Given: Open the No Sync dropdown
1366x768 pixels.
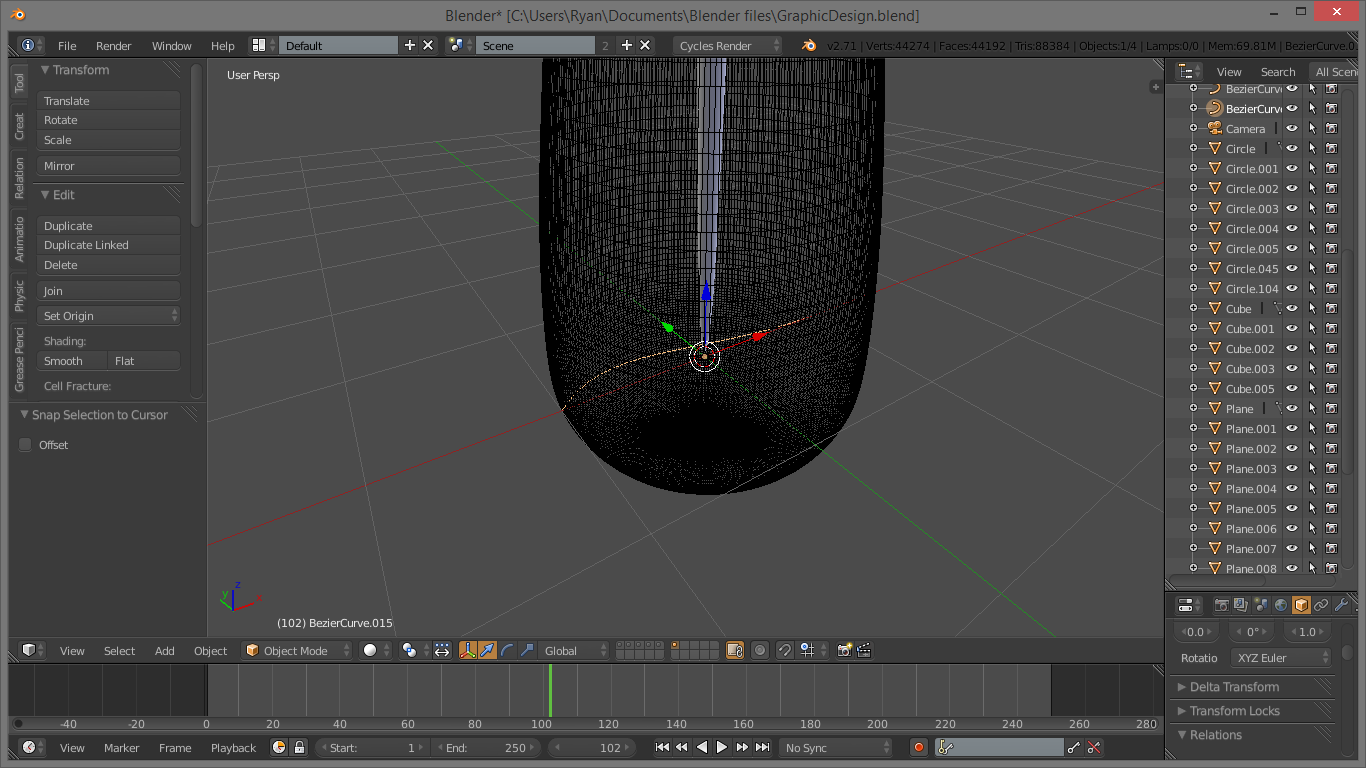Looking at the screenshot, I should (x=836, y=747).
